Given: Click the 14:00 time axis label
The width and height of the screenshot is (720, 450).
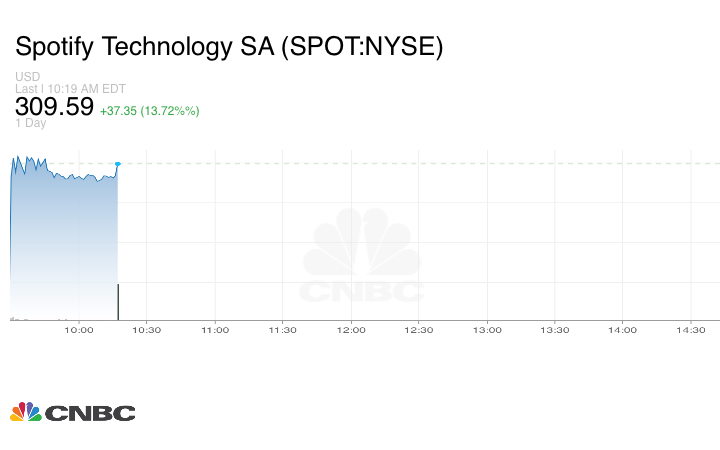Looking at the screenshot, I should tap(623, 329).
